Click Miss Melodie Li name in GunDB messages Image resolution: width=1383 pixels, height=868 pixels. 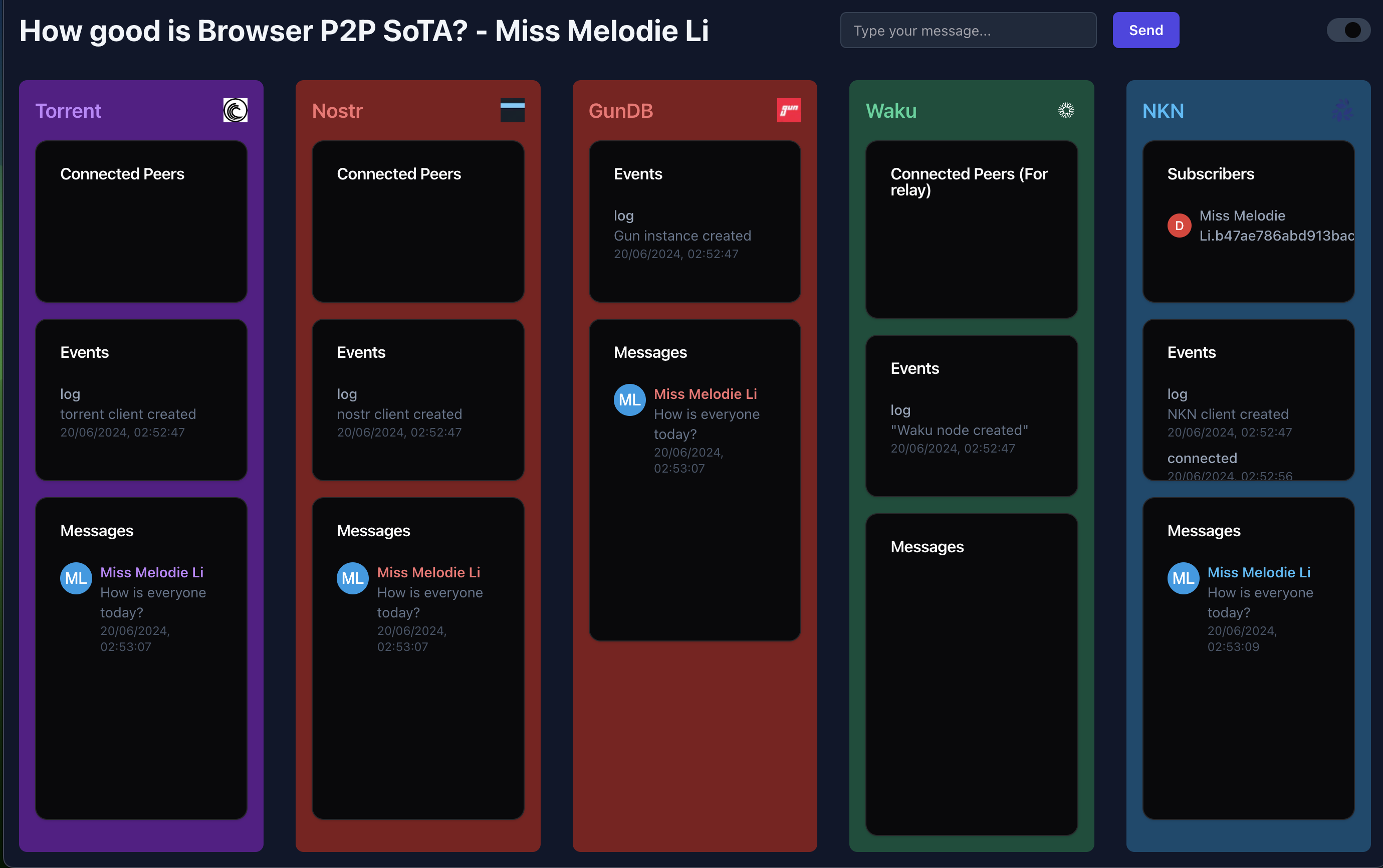click(705, 394)
